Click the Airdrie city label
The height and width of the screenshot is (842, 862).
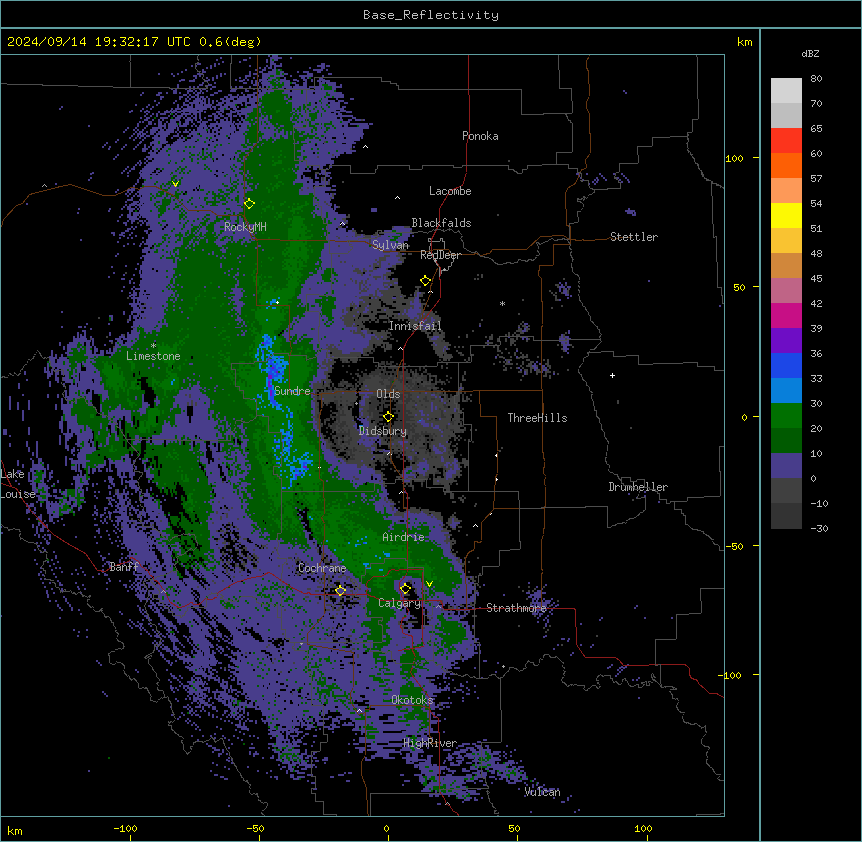[403, 537]
